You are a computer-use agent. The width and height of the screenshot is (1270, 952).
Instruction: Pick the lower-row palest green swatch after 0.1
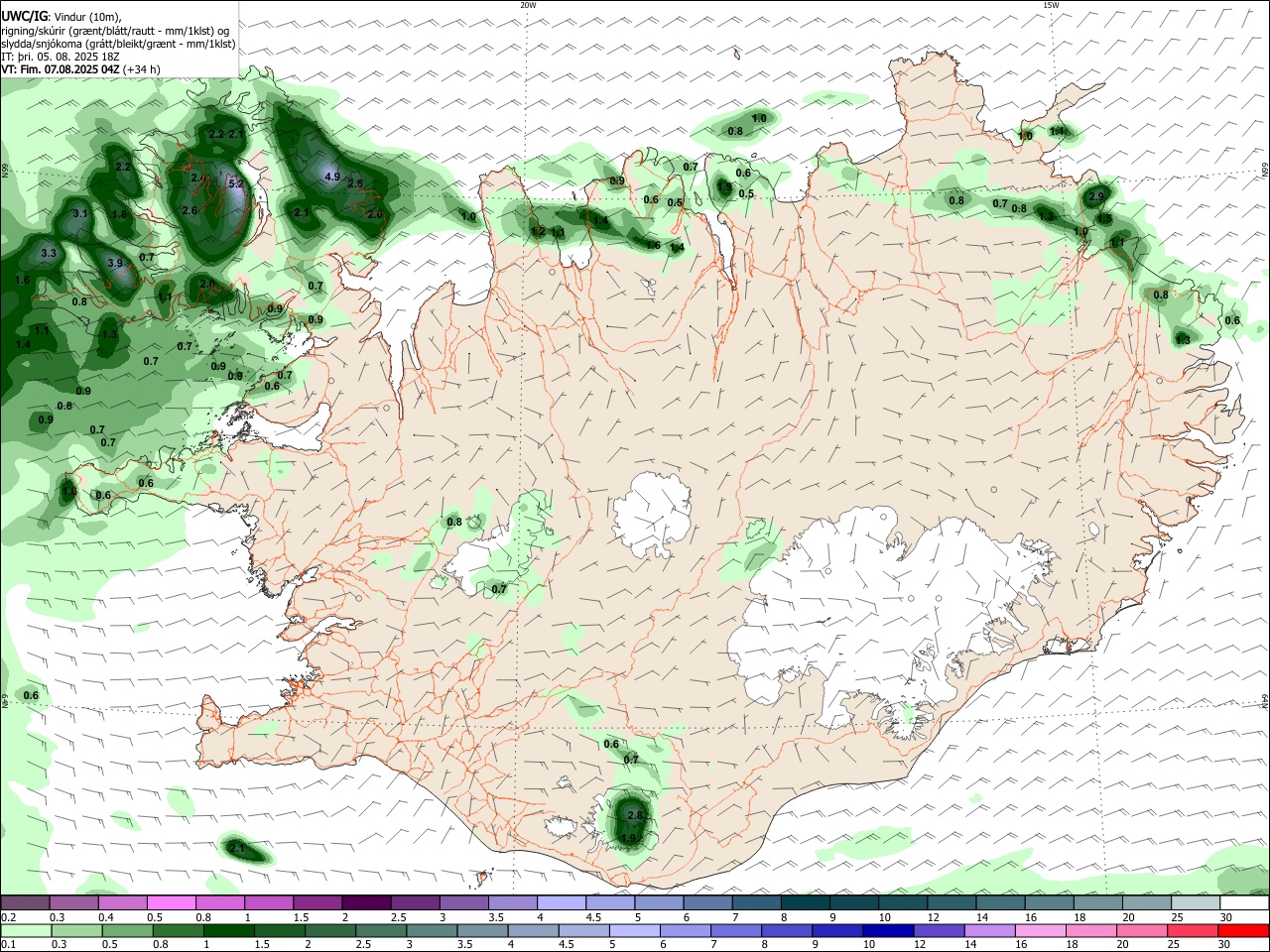click(25, 930)
